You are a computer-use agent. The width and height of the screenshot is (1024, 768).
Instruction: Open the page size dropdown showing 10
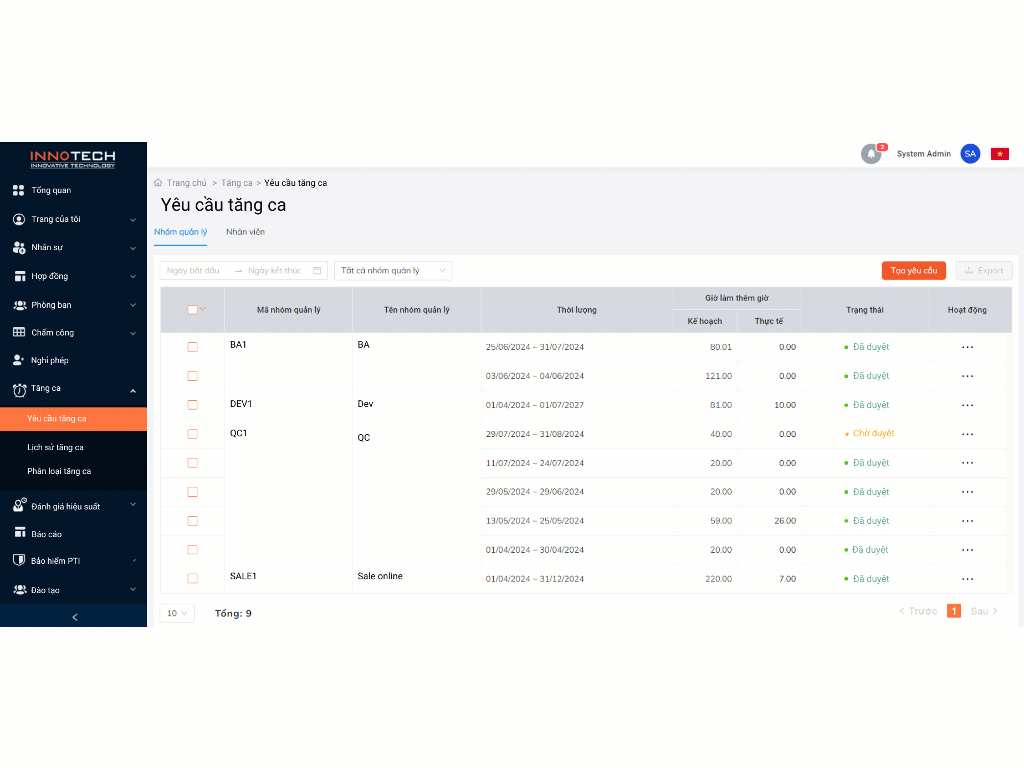(x=177, y=613)
